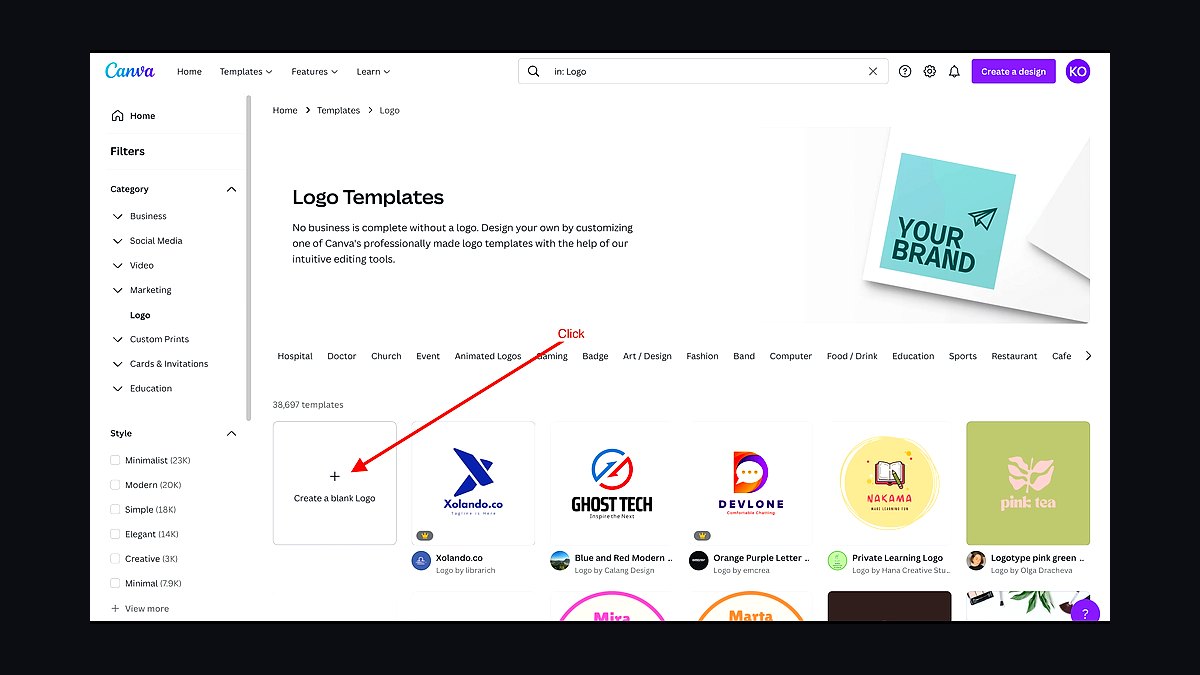Click the Home house icon in sidebar
The height and width of the screenshot is (675, 1200).
coord(118,116)
